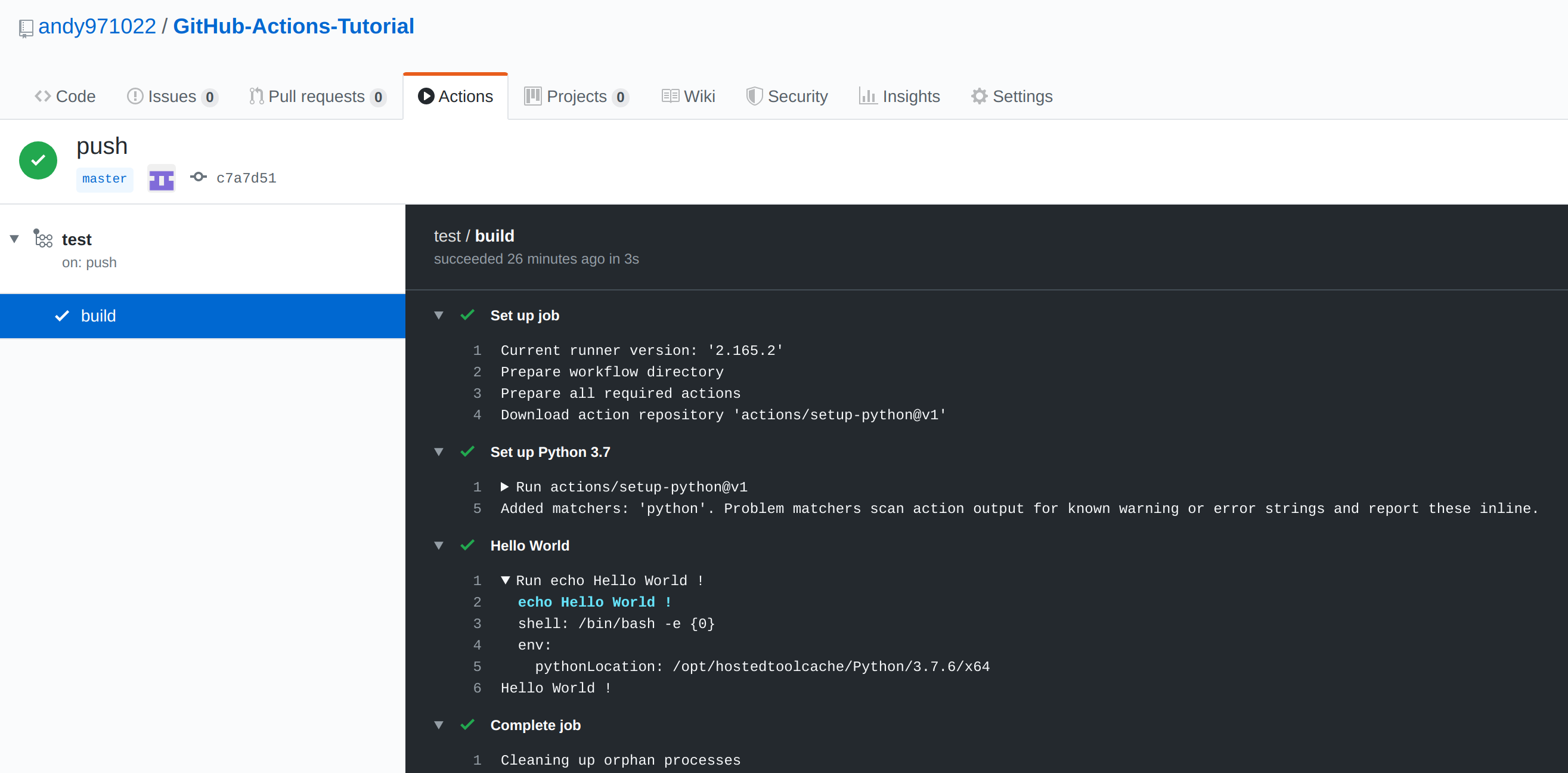Click the master branch label
The width and height of the screenshot is (1568, 773).
(x=105, y=178)
